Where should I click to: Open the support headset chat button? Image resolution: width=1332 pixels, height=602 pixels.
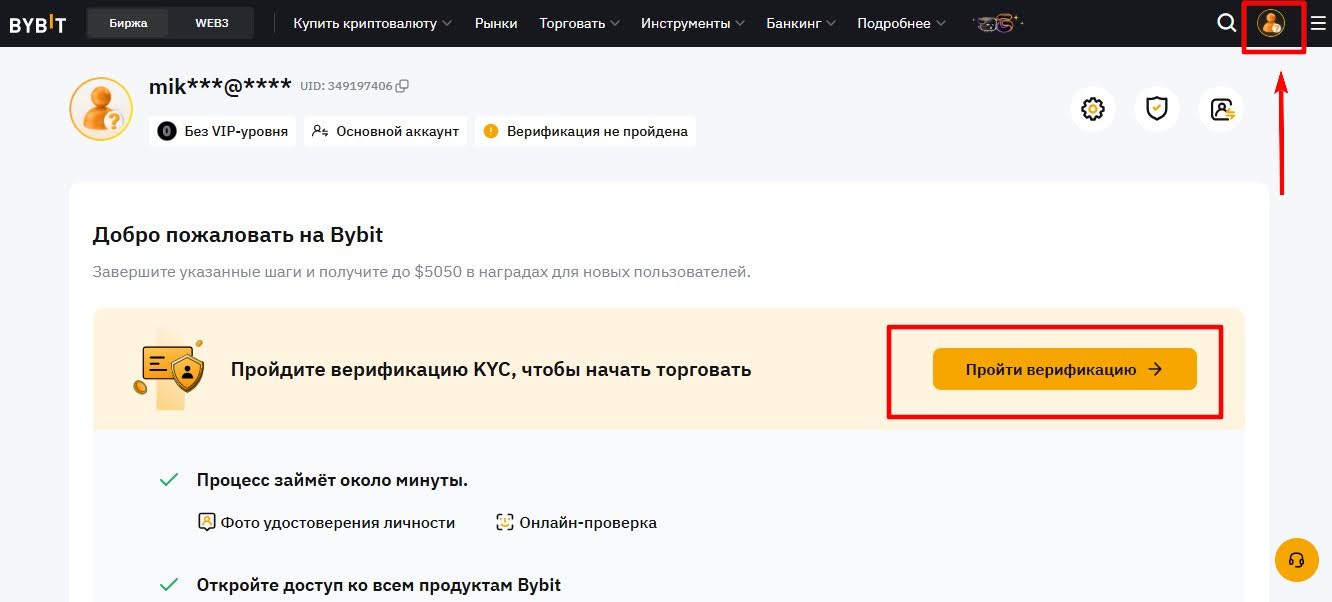click(x=1297, y=560)
